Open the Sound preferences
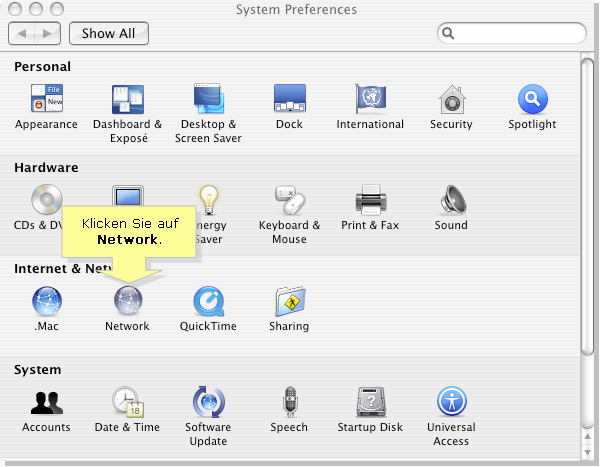The width and height of the screenshot is (600, 467). pos(453,199)
